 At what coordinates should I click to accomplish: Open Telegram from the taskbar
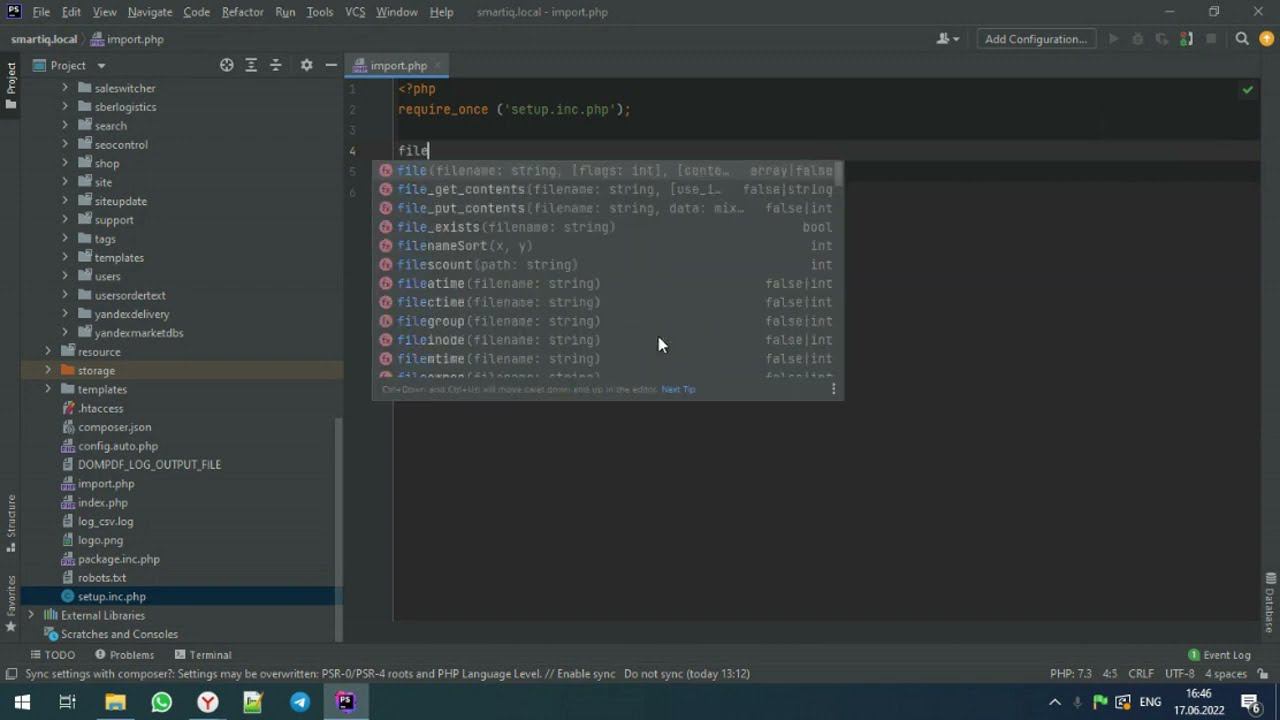tap(300, 702)
